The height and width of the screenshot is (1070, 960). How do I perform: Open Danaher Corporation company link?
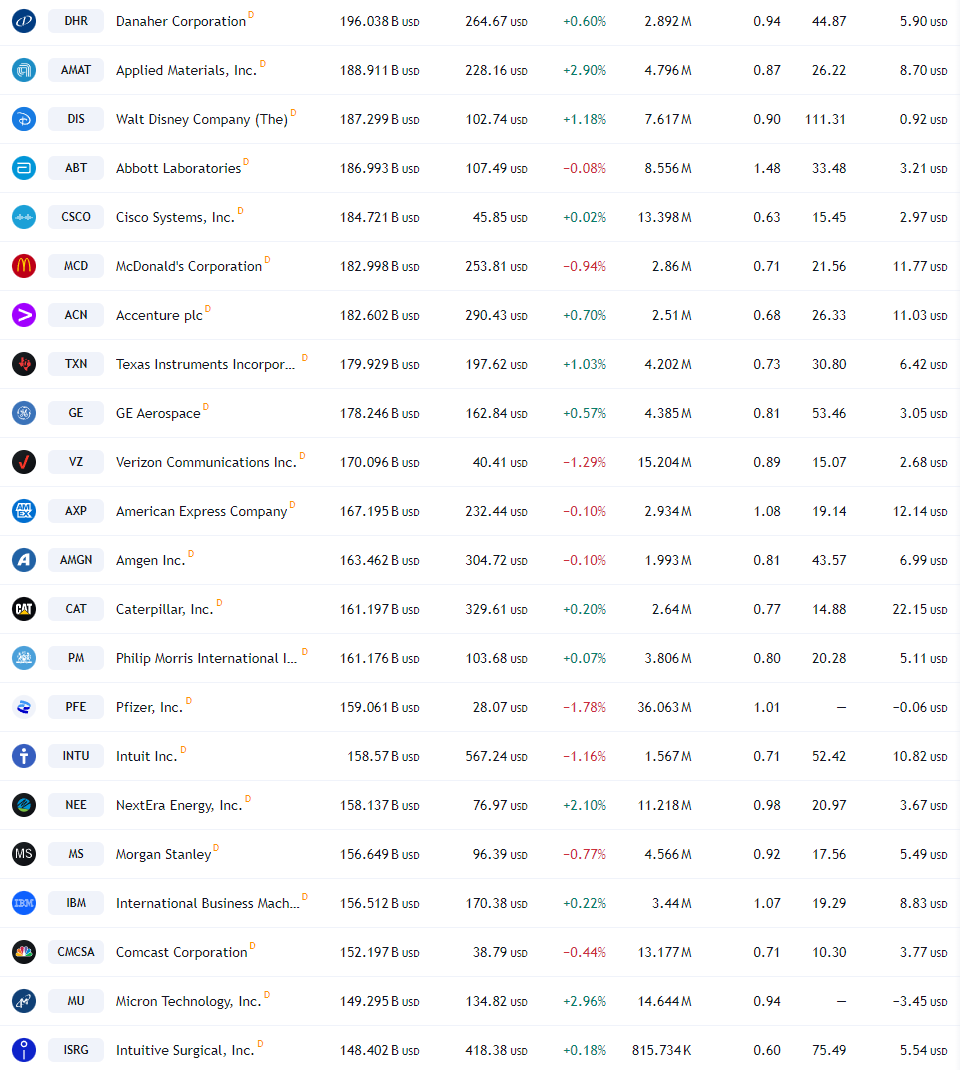(x=181, y=21)
